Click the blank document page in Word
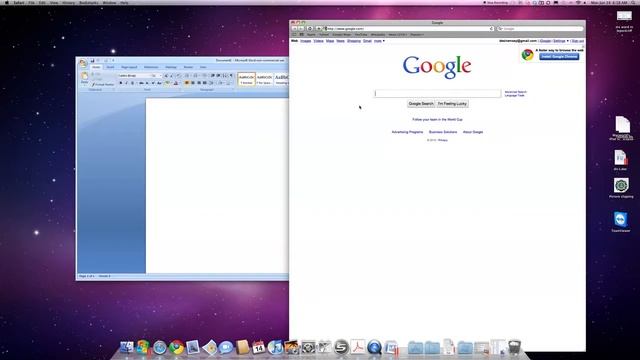 click(x=217, y=186)
